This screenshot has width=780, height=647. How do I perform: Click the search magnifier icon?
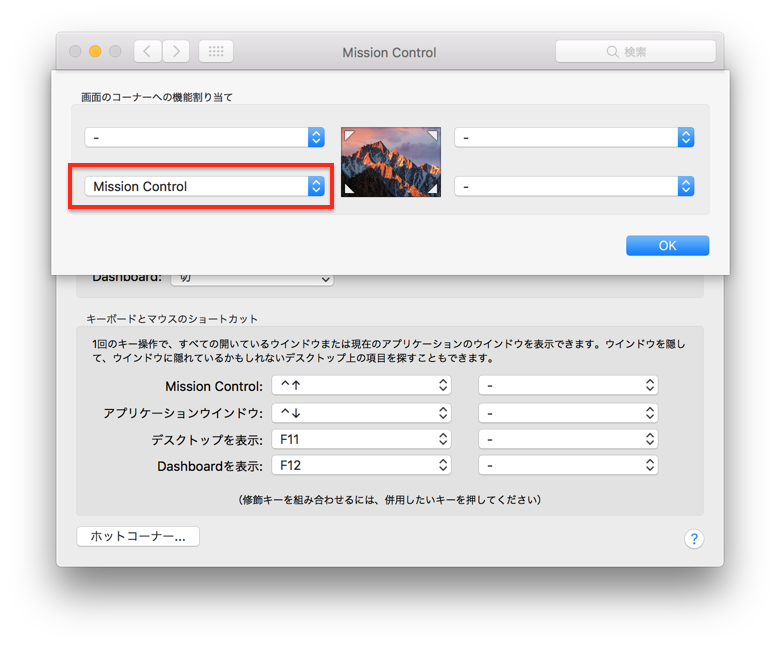click(x=612, y=52)
